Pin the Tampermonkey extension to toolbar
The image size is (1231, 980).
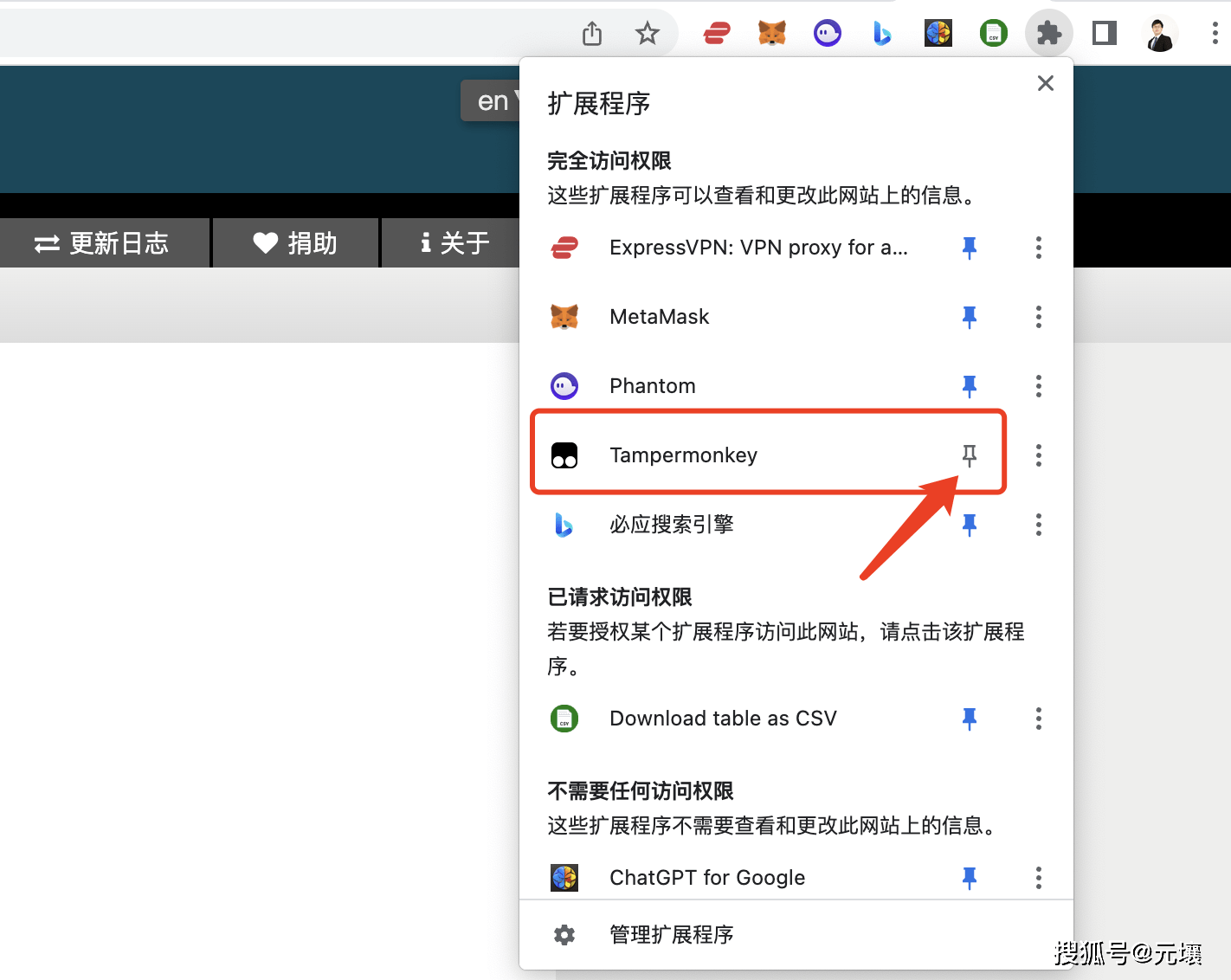click(x=970, y=455)
